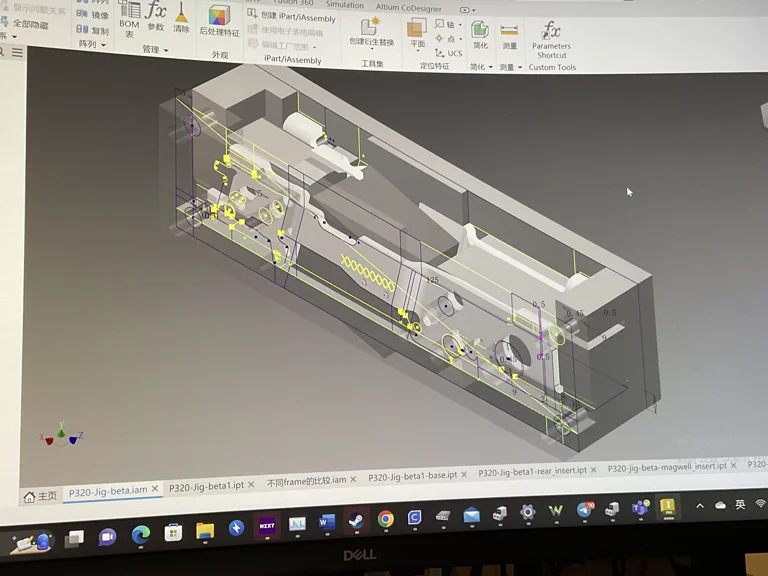Open the 平面 plane dropdown arrow
768x576 pixels.
(417, 50)
